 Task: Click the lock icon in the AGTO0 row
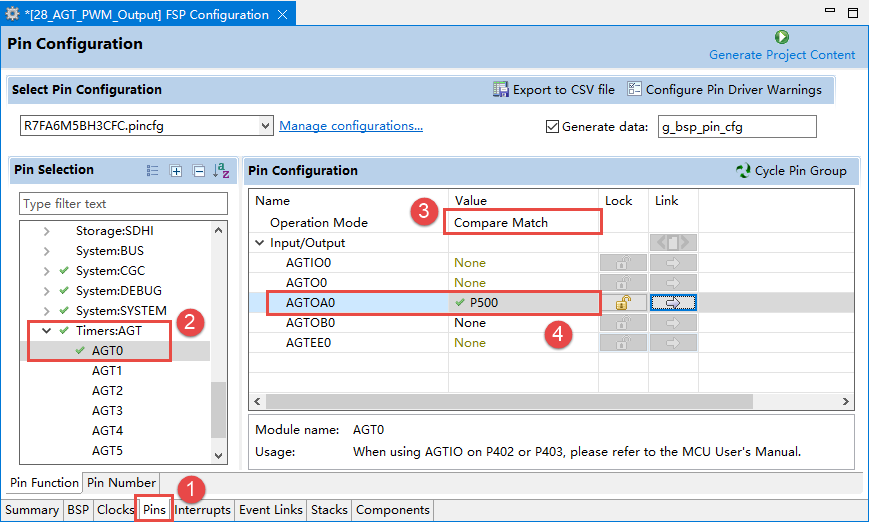click(x=623, y=283)
